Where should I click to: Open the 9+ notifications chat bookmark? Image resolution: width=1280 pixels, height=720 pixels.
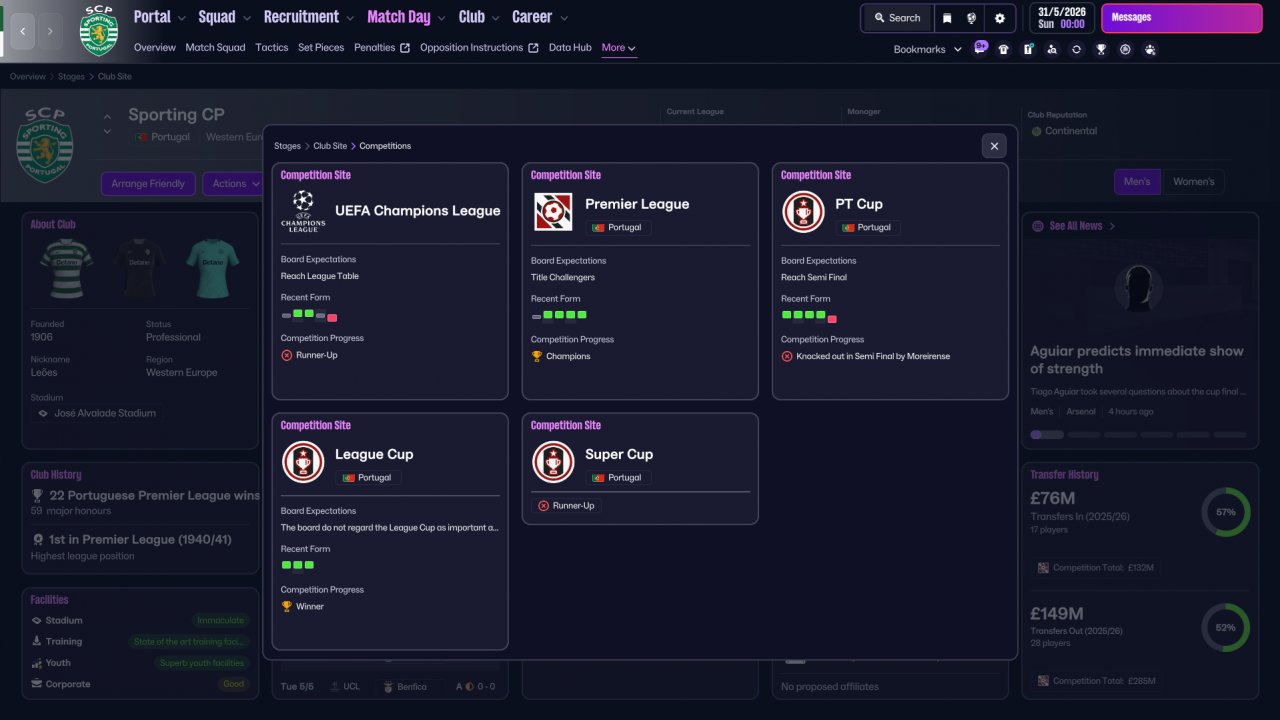click(x=980, y=48)
